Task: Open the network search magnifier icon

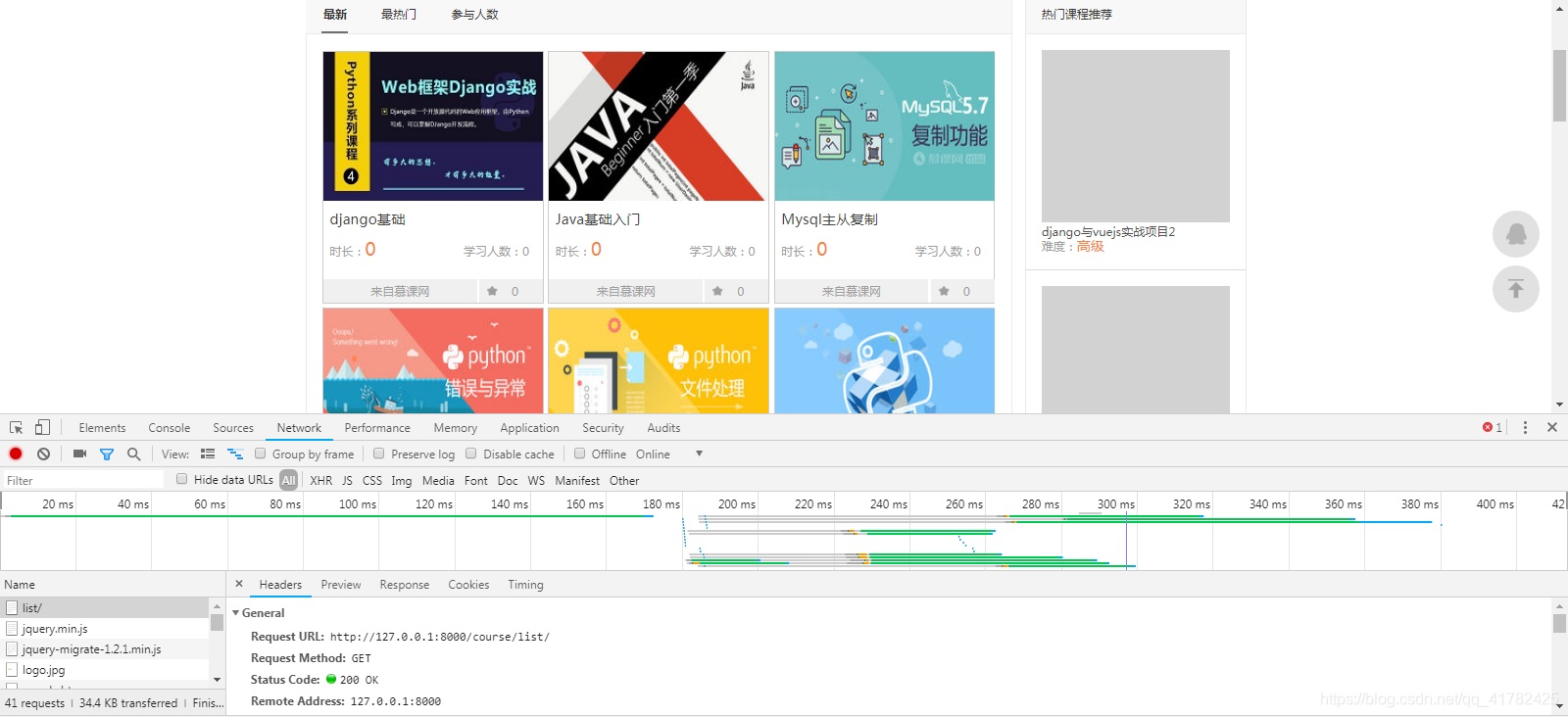Action: pos(133,454)
